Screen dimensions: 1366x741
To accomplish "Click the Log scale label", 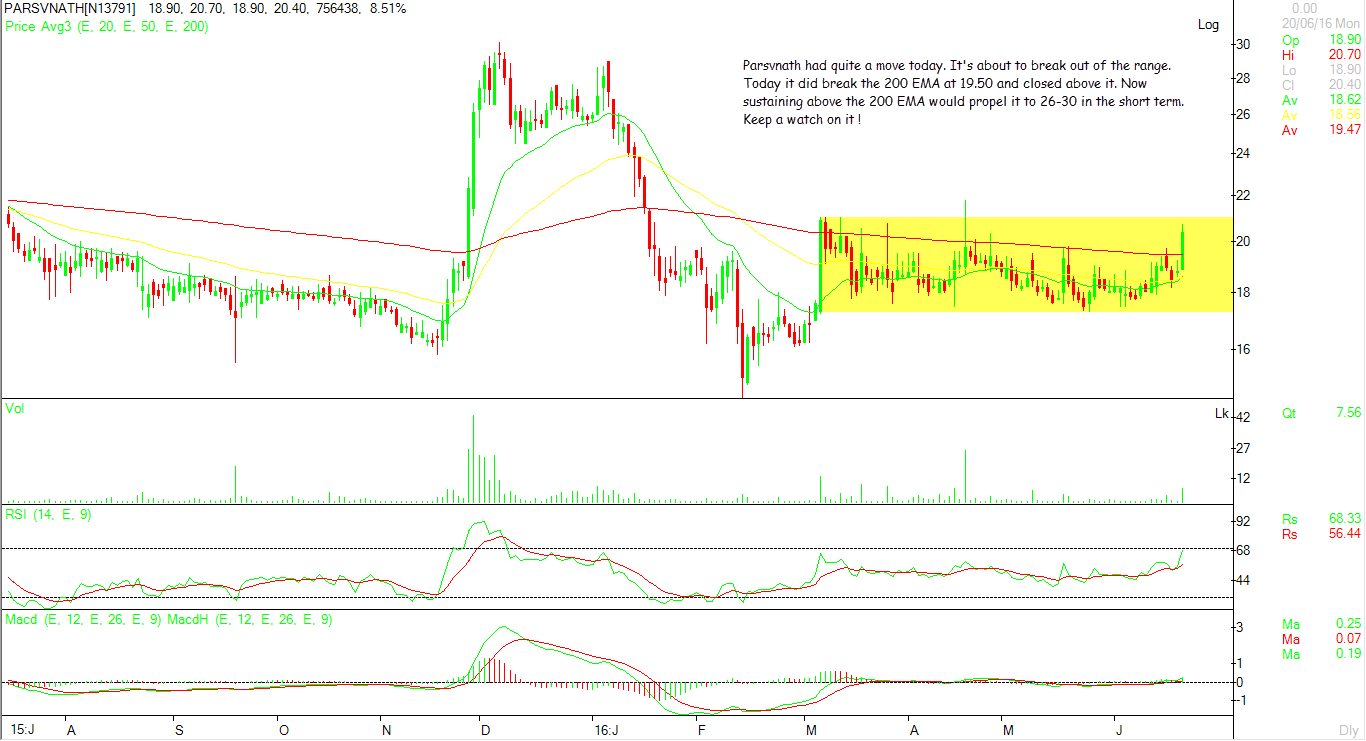I will tap(1209, 24).
